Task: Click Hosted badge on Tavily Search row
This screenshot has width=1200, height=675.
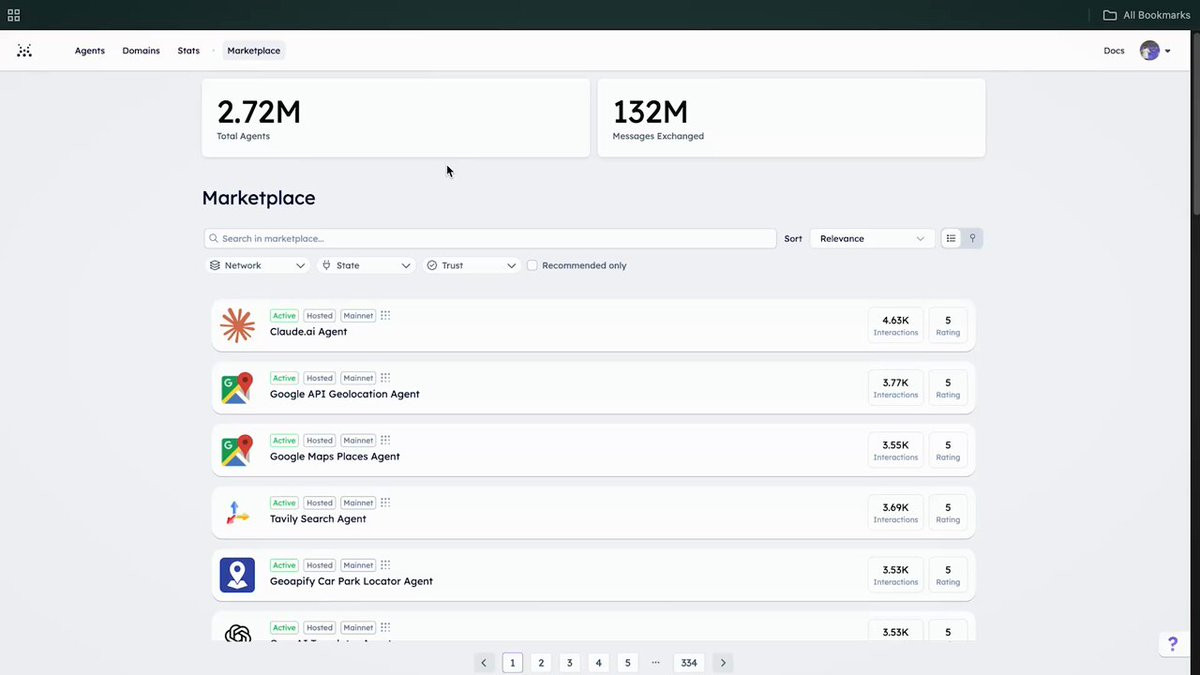Action: point(320,503)
